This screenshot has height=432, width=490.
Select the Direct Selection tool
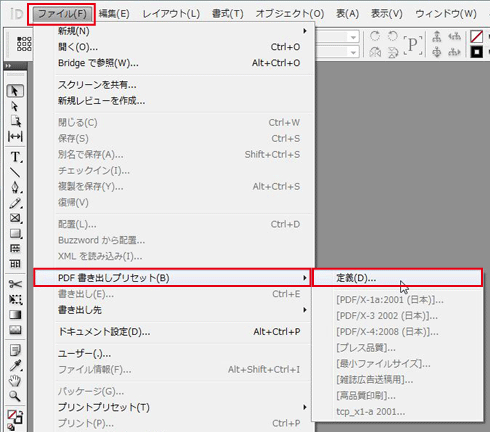pyautogui.click(x=15, y=106)
